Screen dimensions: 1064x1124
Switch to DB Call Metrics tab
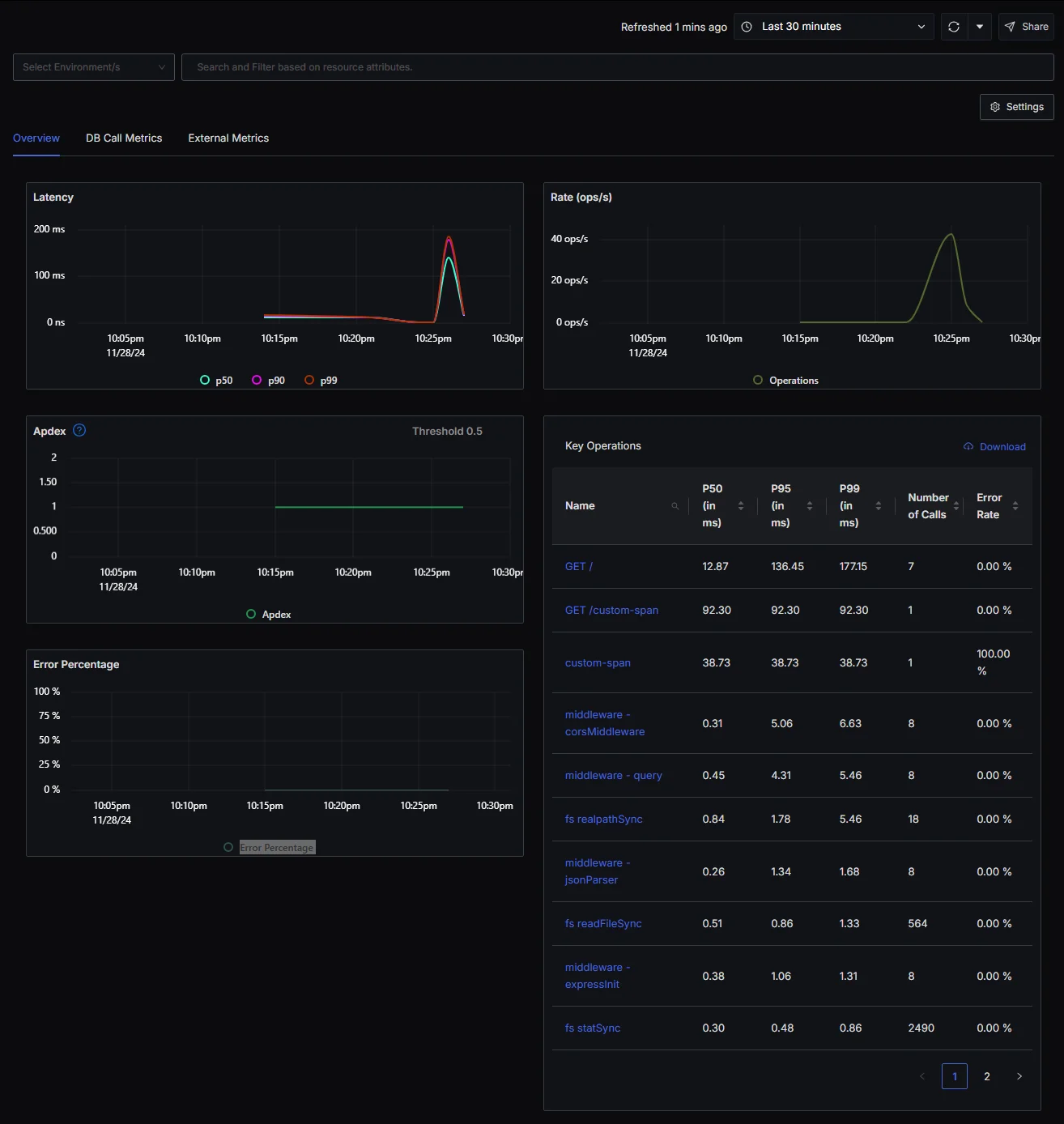click(123, 138)
